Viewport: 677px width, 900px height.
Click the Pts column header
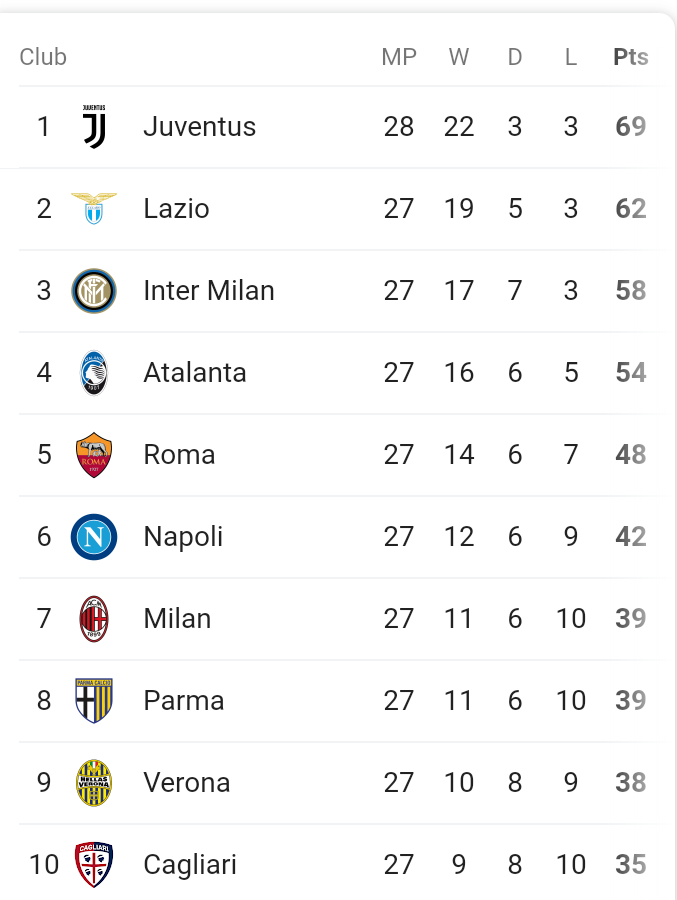pos(630,57)
